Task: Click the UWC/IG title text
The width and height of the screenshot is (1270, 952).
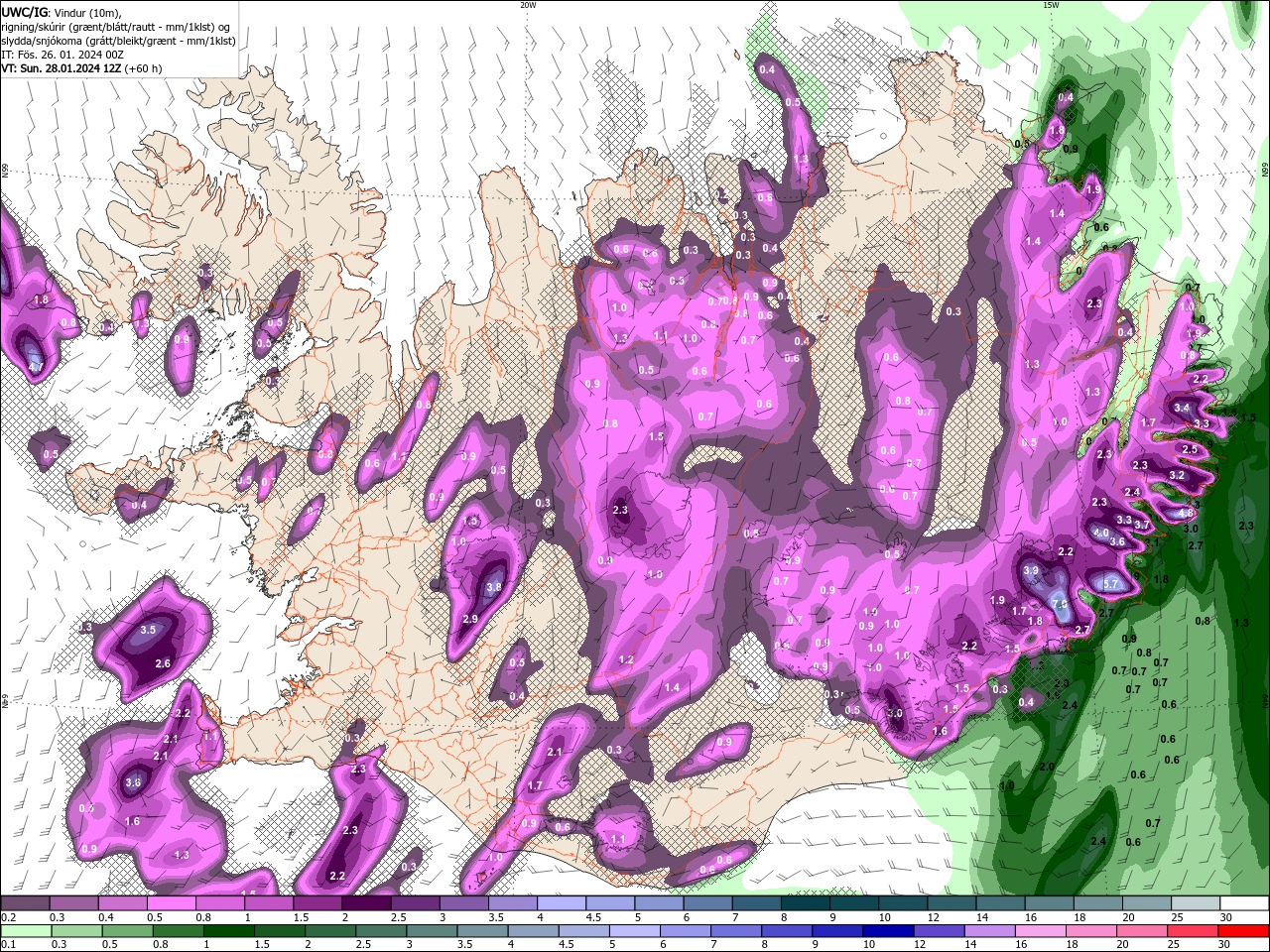Action: pos(25,12)
